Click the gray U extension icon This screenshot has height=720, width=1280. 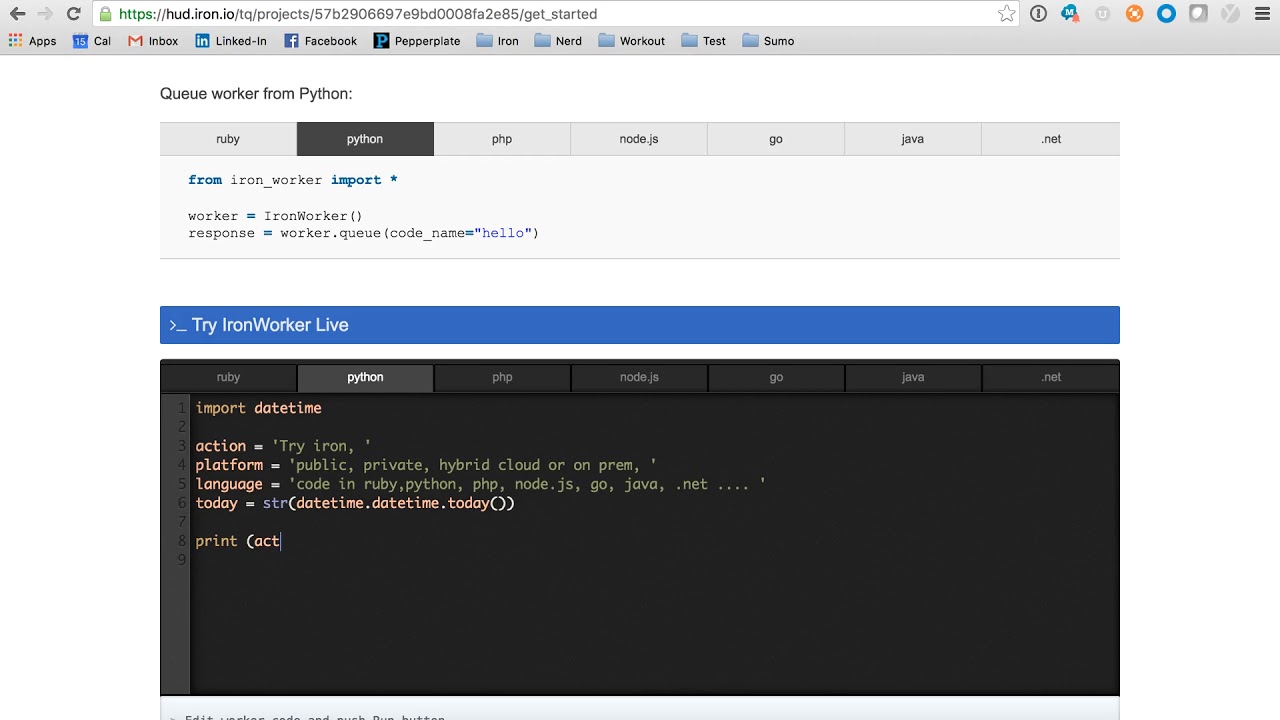pos(1103,14)
